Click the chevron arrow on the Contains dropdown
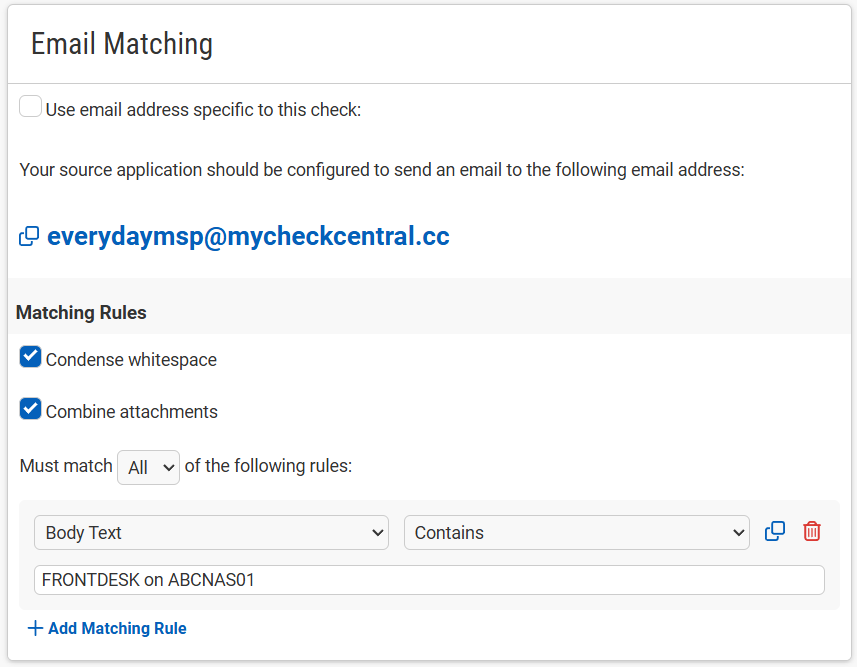The image size is (857, 667). (x=738, y=533)
